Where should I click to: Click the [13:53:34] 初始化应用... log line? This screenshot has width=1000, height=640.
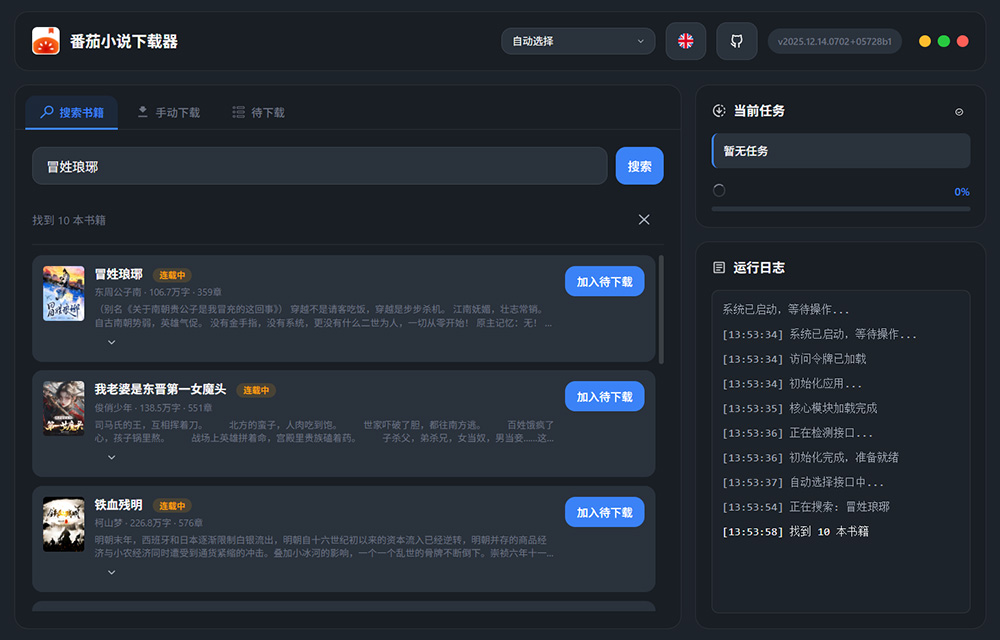pyautogui.click(x=792, y=383)
